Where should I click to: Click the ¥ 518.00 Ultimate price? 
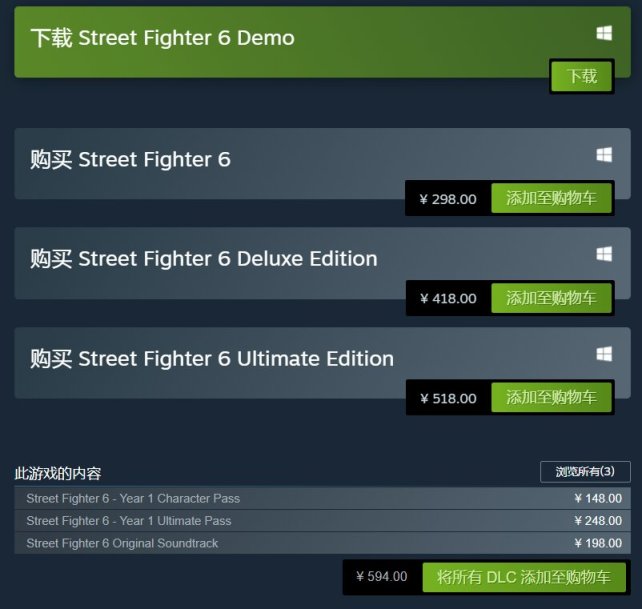[x=448, y=398]
